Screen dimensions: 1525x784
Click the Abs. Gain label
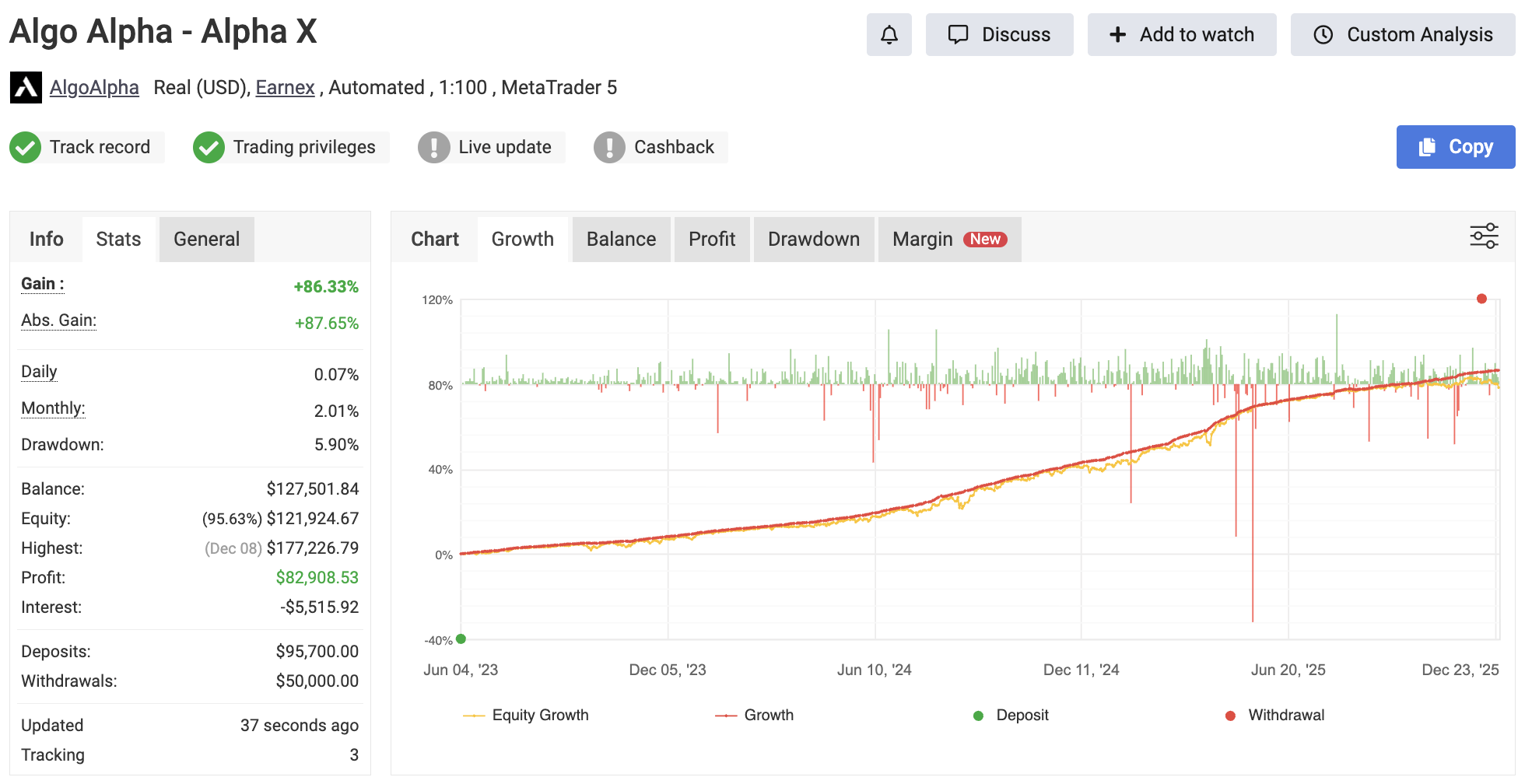[x=58, y=320]
